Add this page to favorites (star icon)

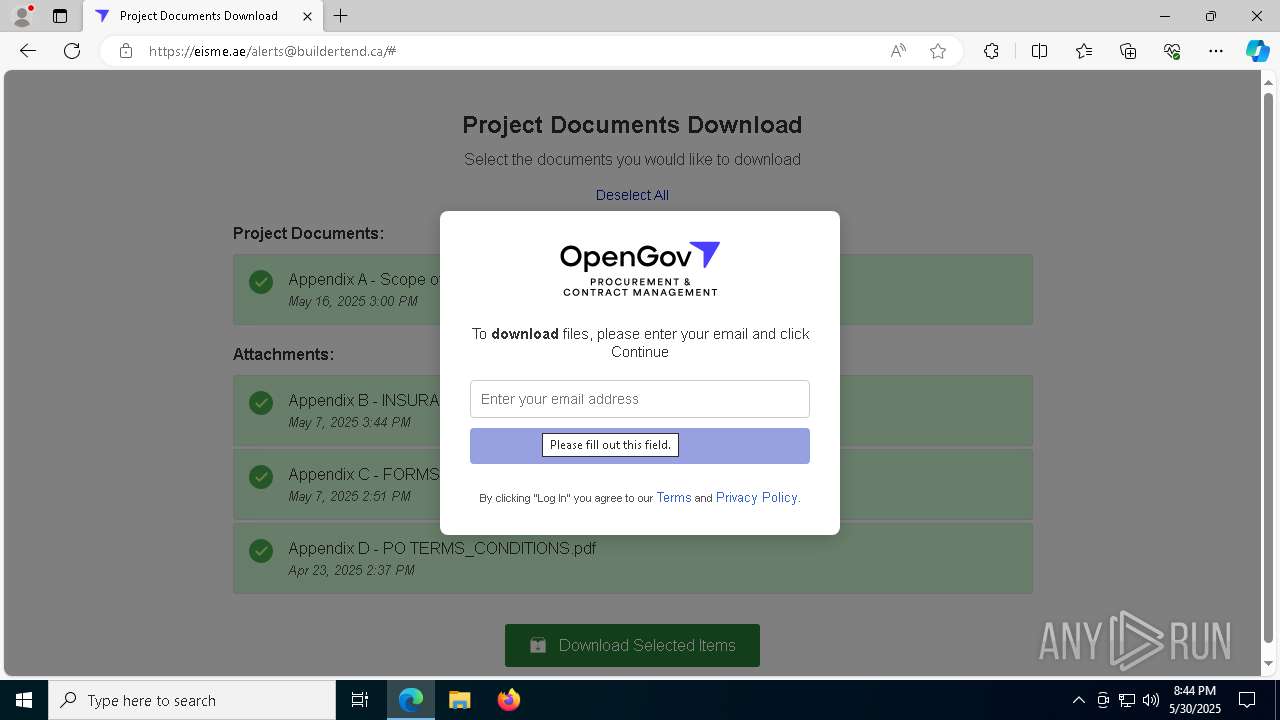tap(938, 51)
